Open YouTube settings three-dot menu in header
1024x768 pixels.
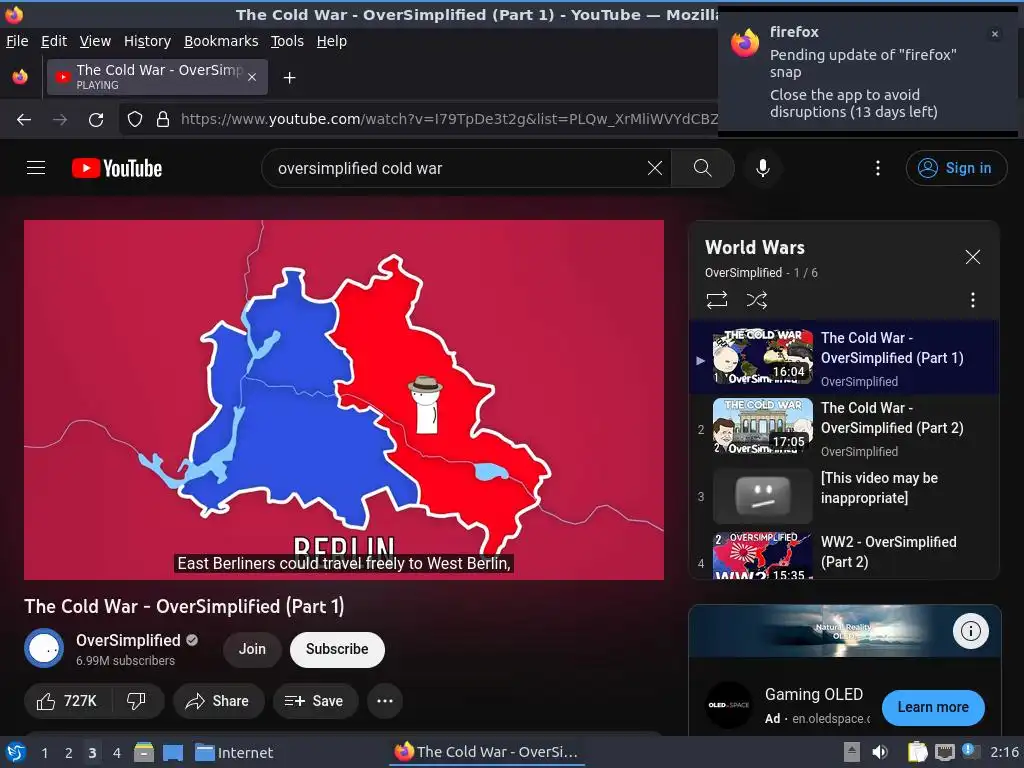tap(878, 168)
